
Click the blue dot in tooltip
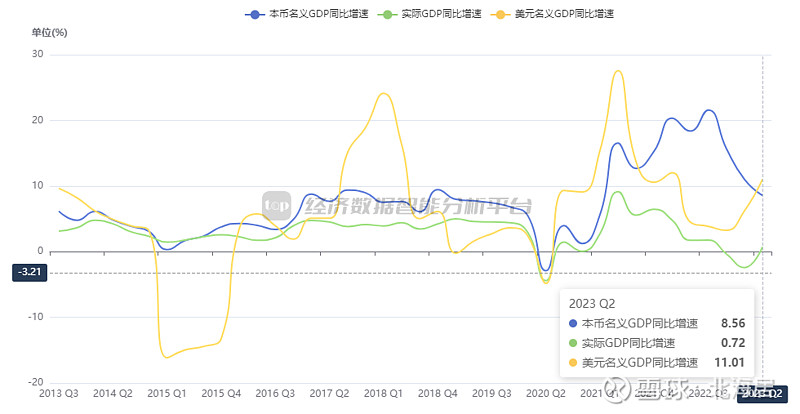[x=572, y=324]
